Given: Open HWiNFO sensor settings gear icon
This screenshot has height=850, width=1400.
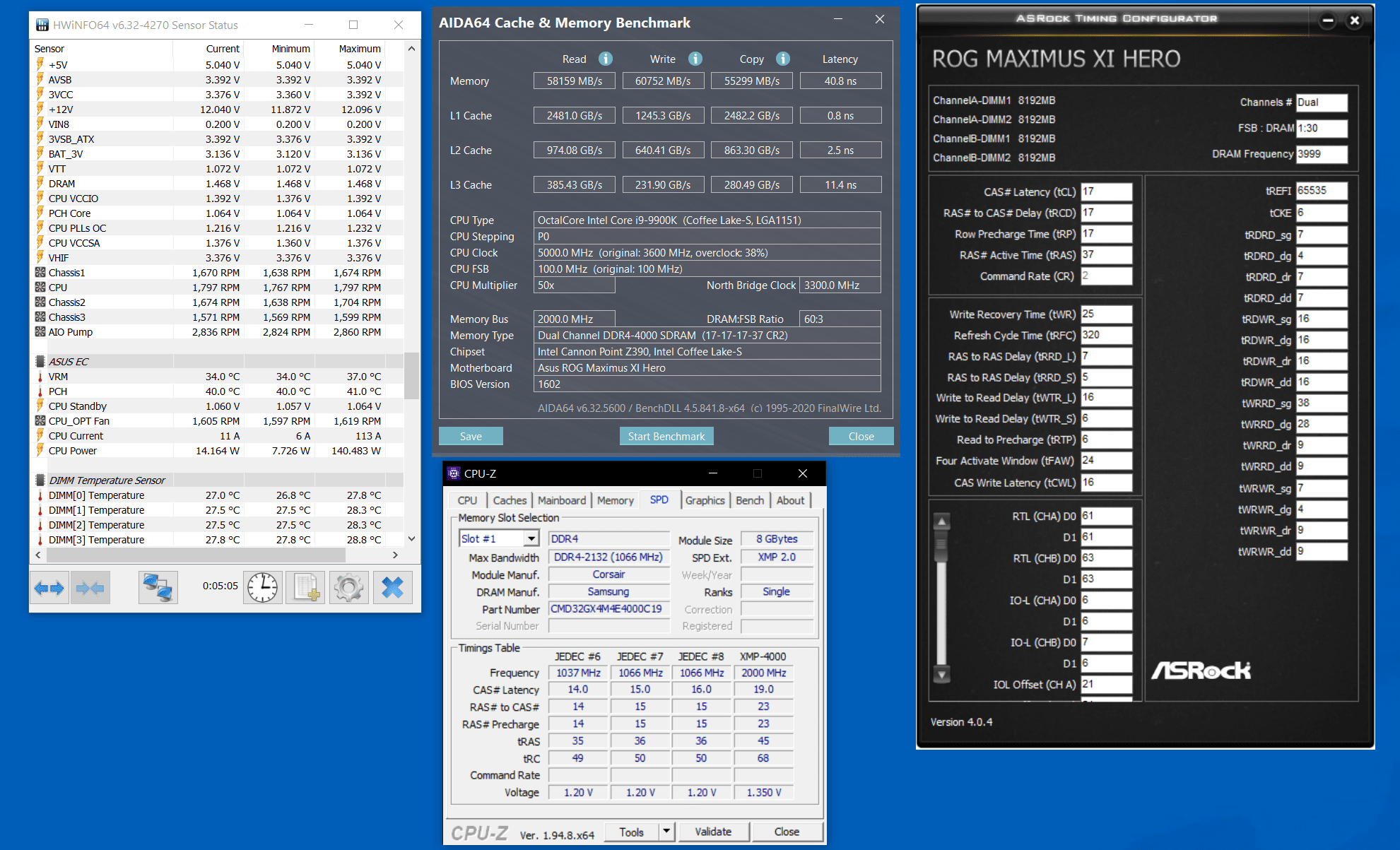Looking at the screenshot, I should click(348, 587).
